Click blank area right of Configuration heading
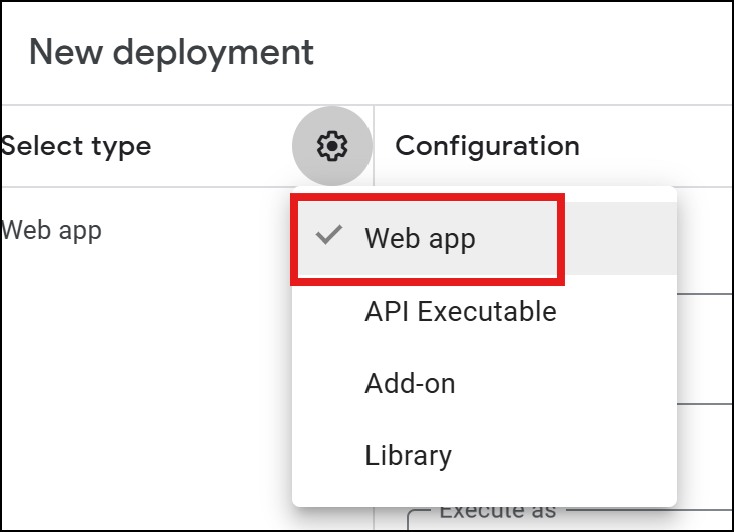 (655, 146)
